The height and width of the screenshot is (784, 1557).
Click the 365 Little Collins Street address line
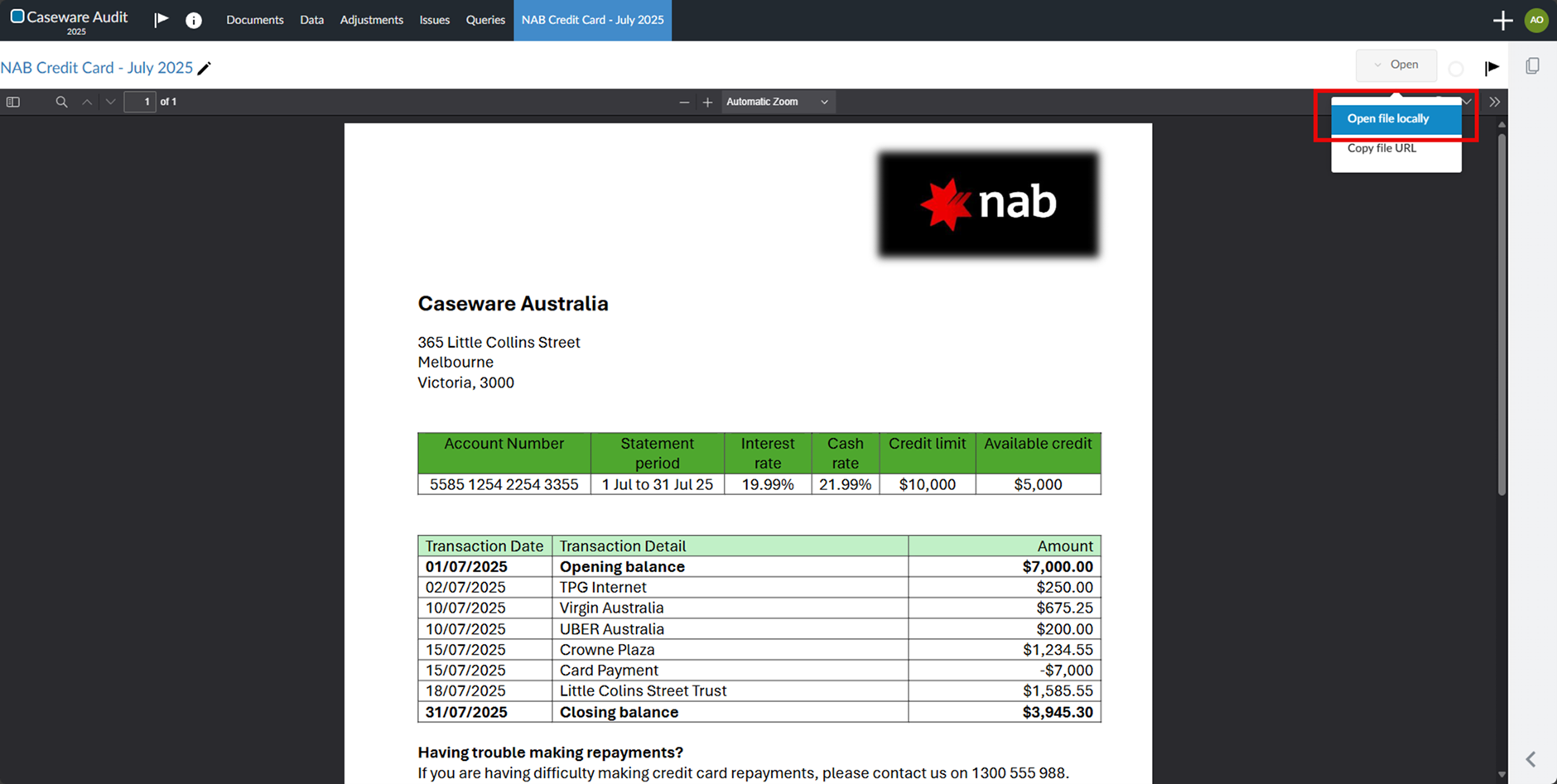[499, 343]
